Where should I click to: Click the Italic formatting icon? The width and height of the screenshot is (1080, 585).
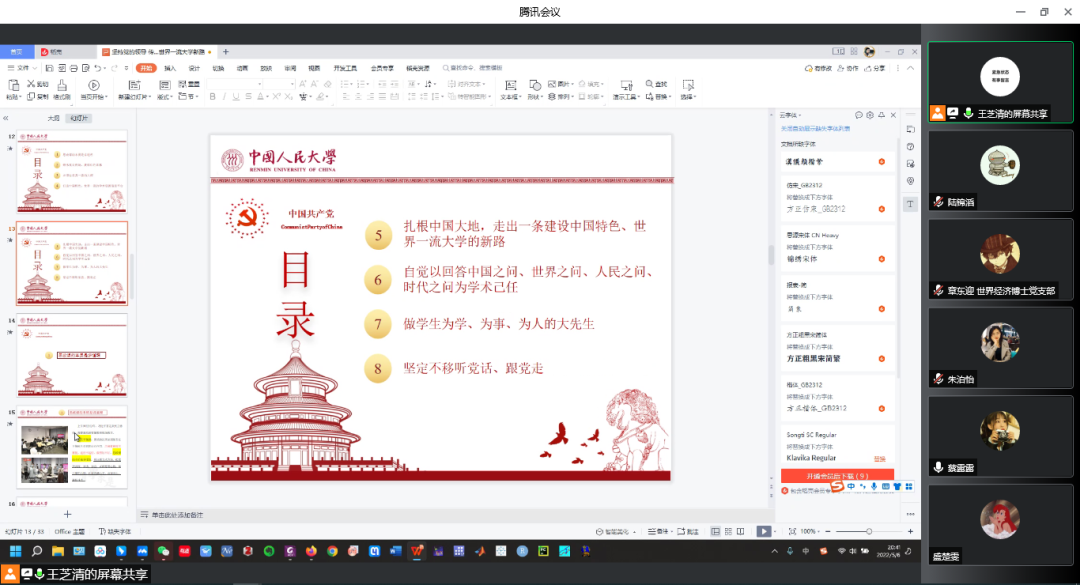224,97
